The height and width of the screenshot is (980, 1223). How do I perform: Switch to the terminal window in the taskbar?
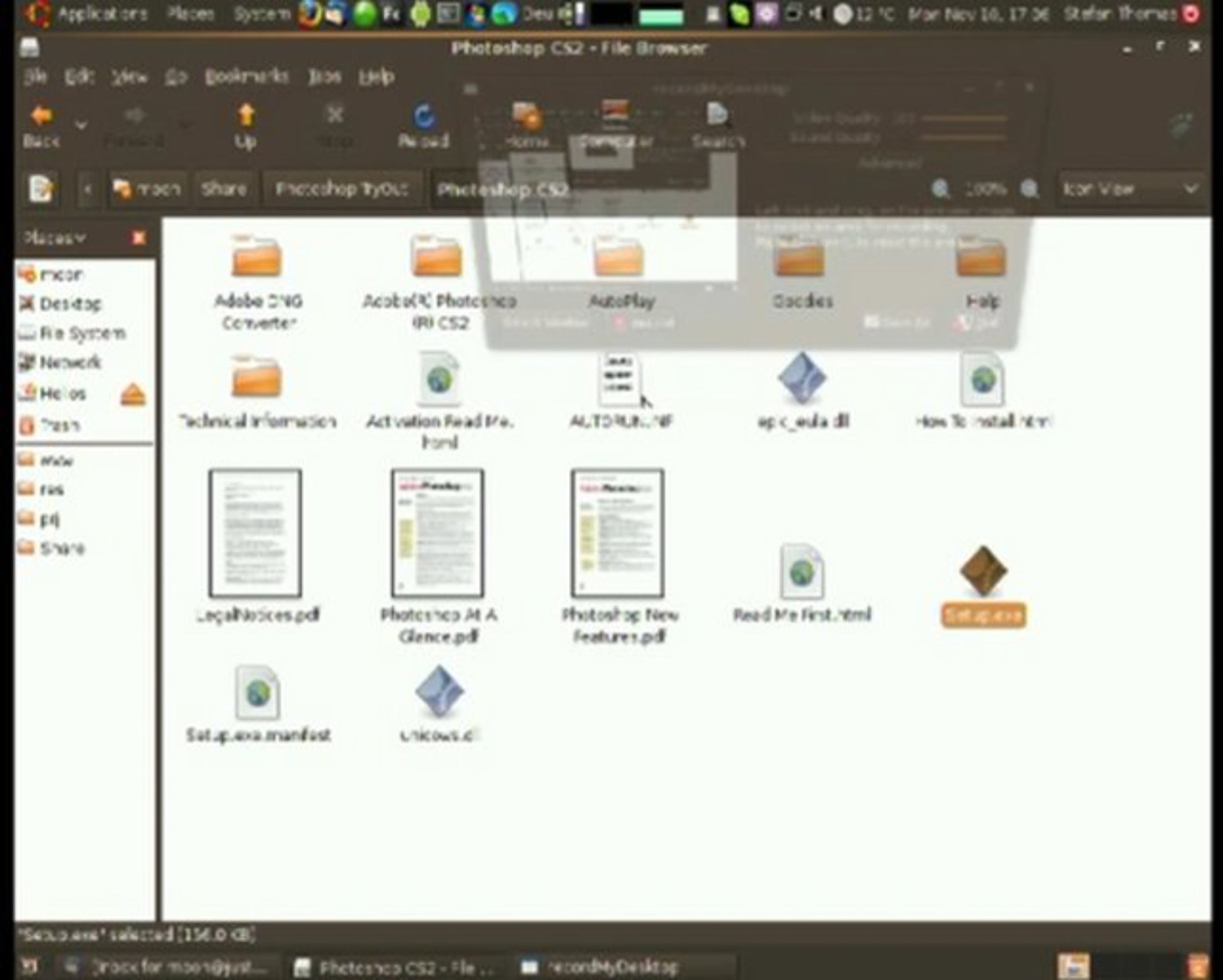pos(170,966)
